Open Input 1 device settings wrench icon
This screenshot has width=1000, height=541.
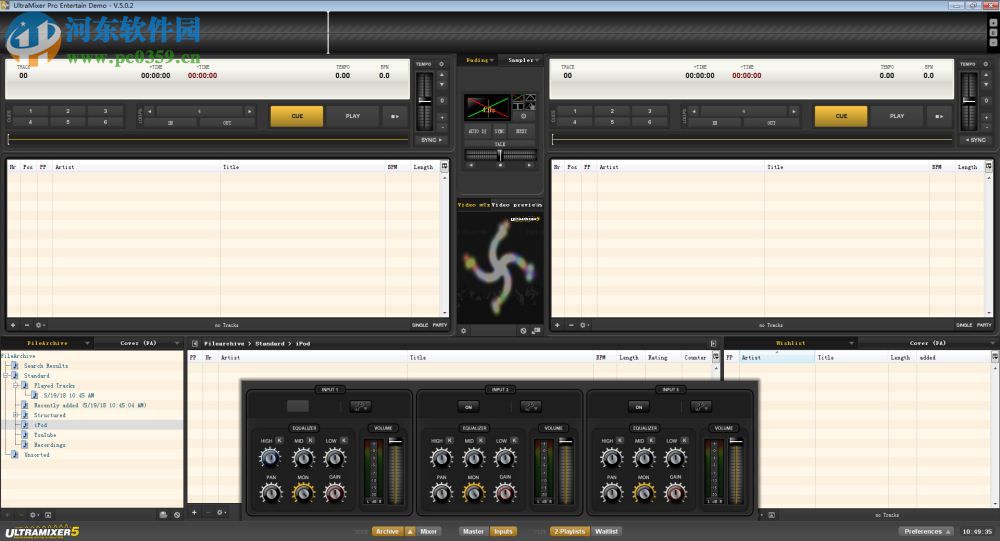tap(360, 406)
